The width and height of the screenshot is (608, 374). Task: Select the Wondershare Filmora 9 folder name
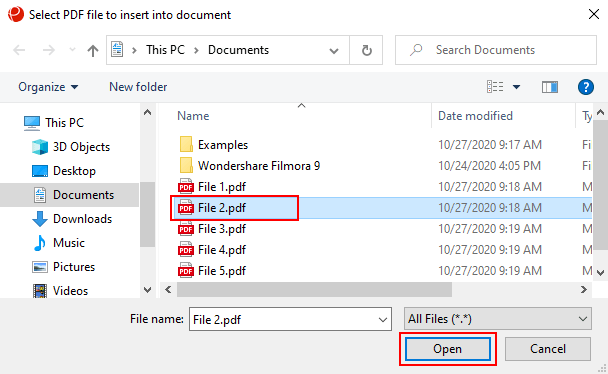[x=259, y=166]
